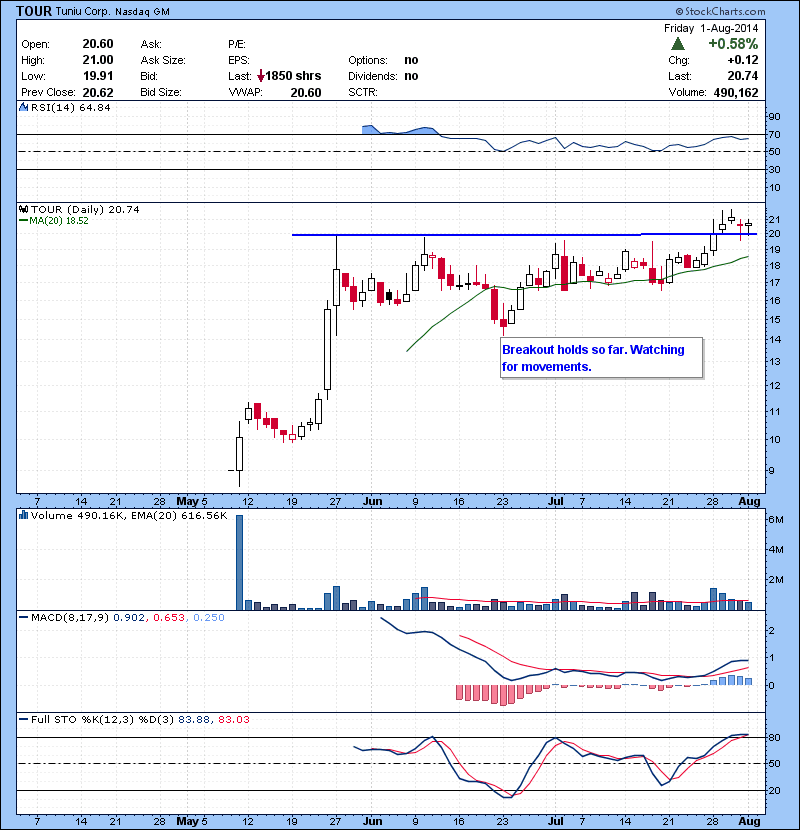The width and height of the screenshot is (800, 830).
Task: Click the Open value 20.60
Action: click(98, 44)
